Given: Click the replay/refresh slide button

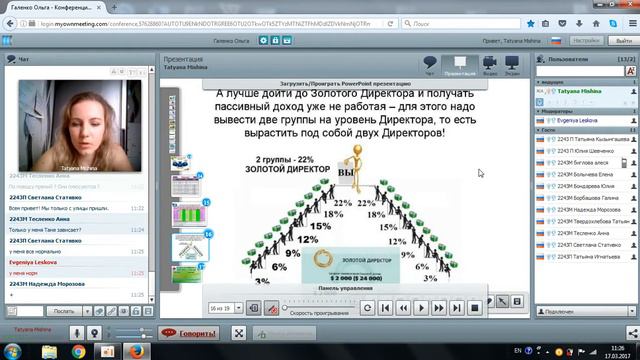Looking at the screenshot, I should coord(367,308).
